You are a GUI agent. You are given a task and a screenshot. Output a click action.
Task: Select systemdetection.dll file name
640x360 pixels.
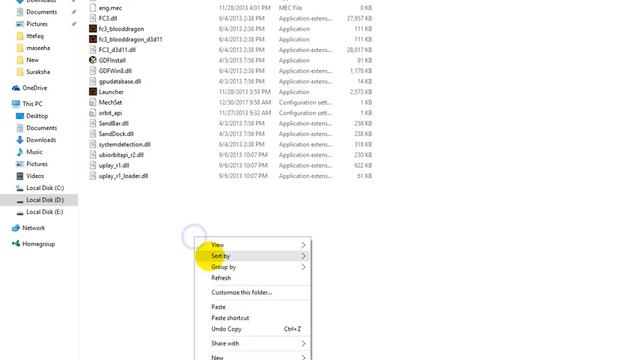click(x=124, y=144)
